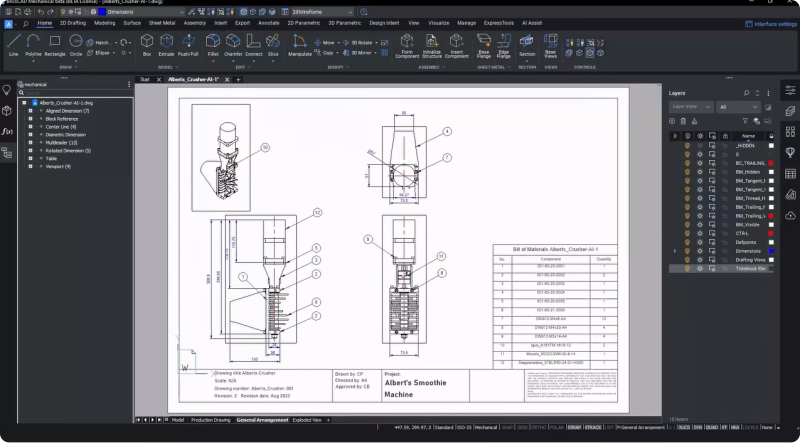Select the Chamfer tool
This screenshot has height=443, width=800.
[233, 44]
